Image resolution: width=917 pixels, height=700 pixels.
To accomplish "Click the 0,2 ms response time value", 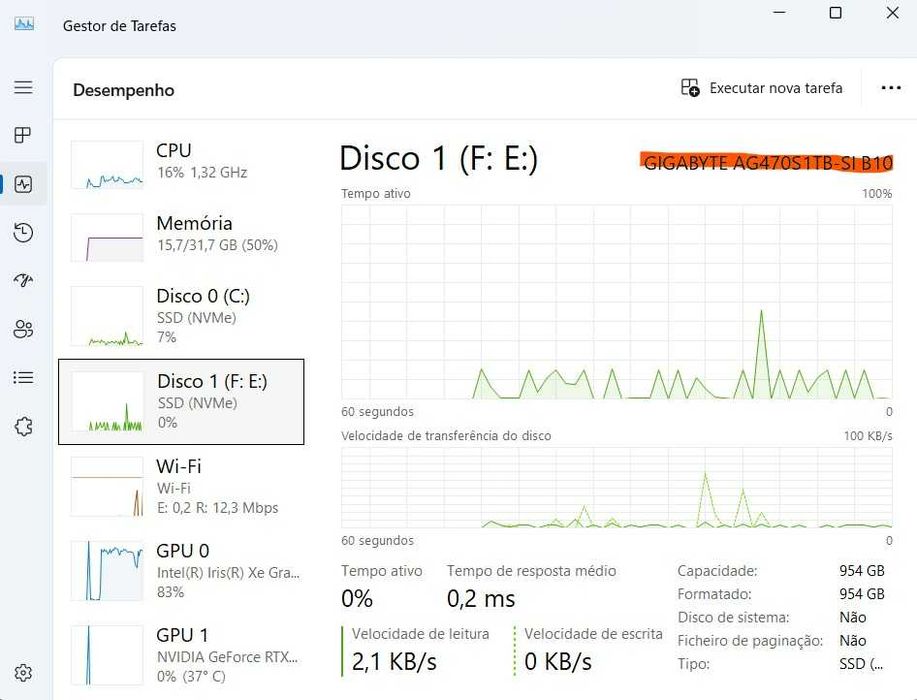I will 481,599.
